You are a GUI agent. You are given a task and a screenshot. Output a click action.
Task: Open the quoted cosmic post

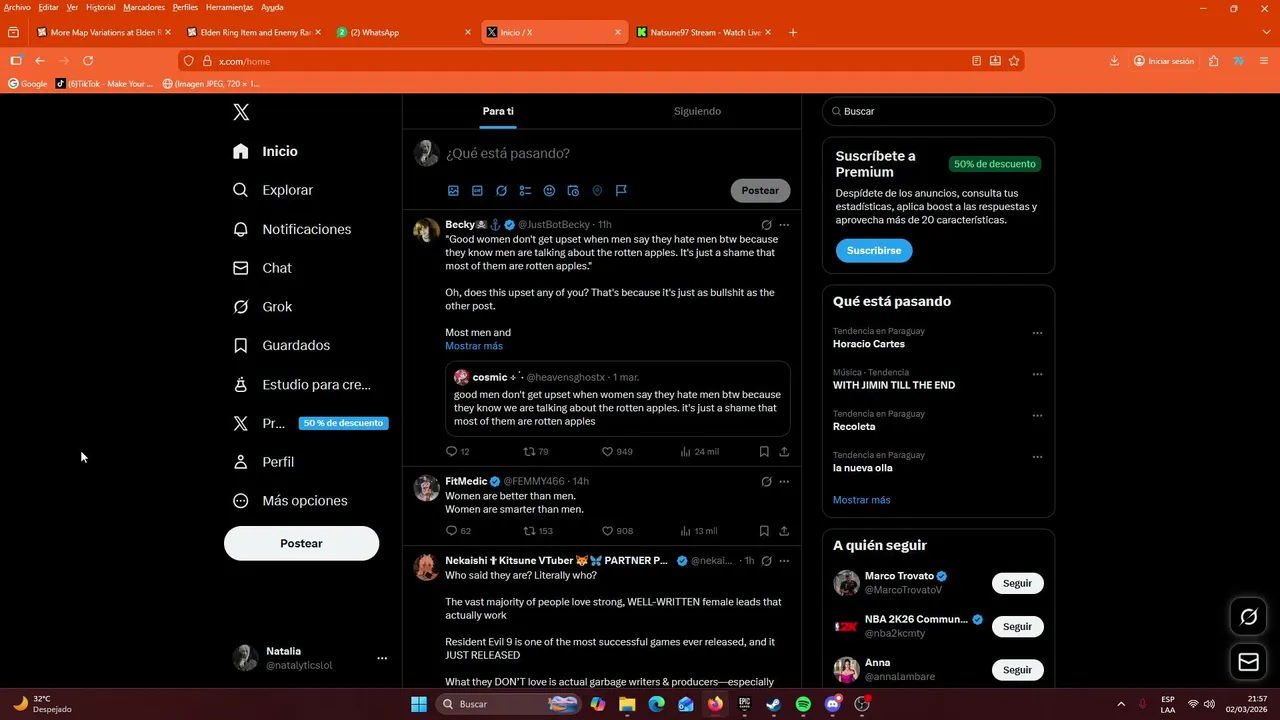tap(617, 398)
